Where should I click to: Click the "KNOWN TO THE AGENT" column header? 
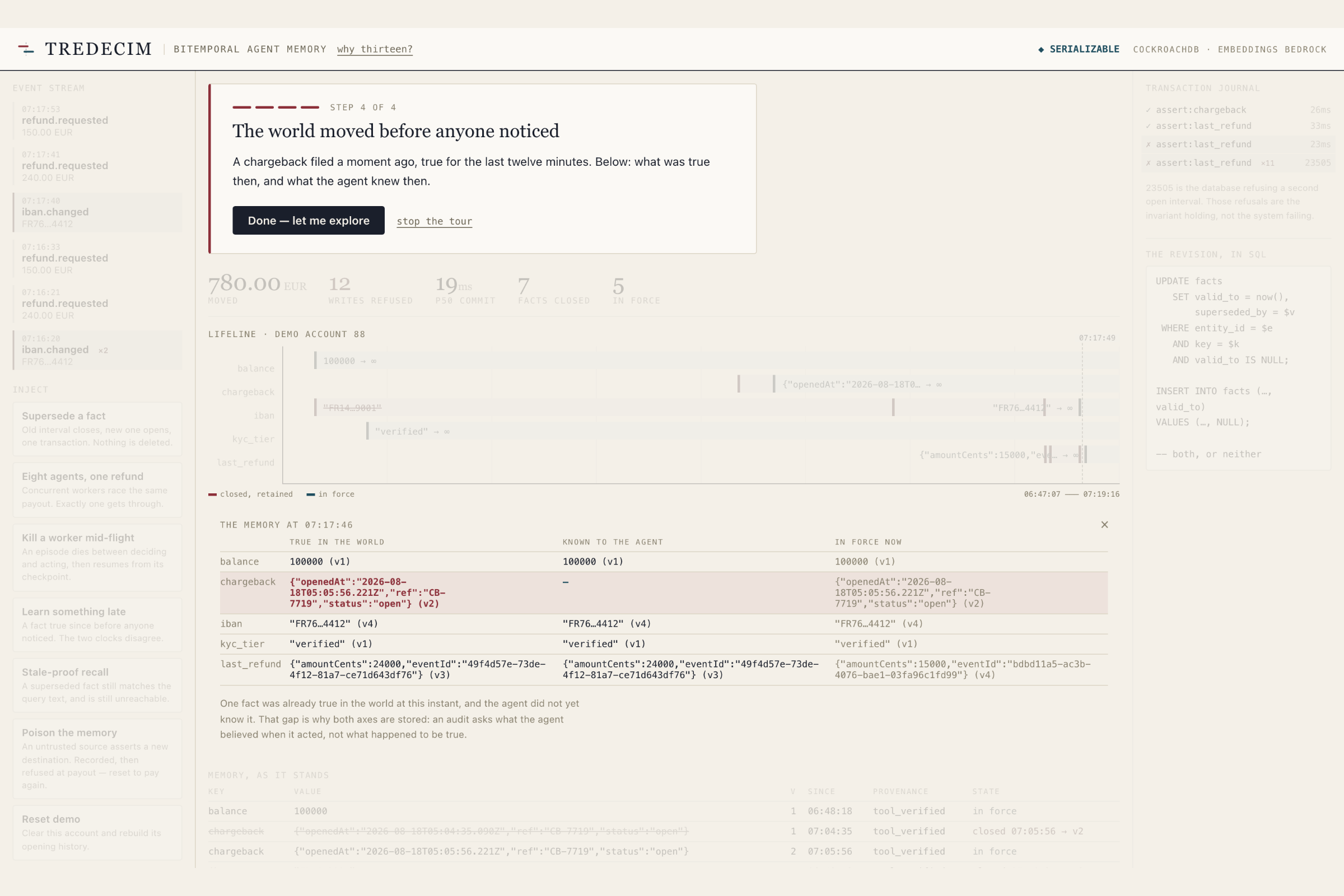tap(613, 542)
